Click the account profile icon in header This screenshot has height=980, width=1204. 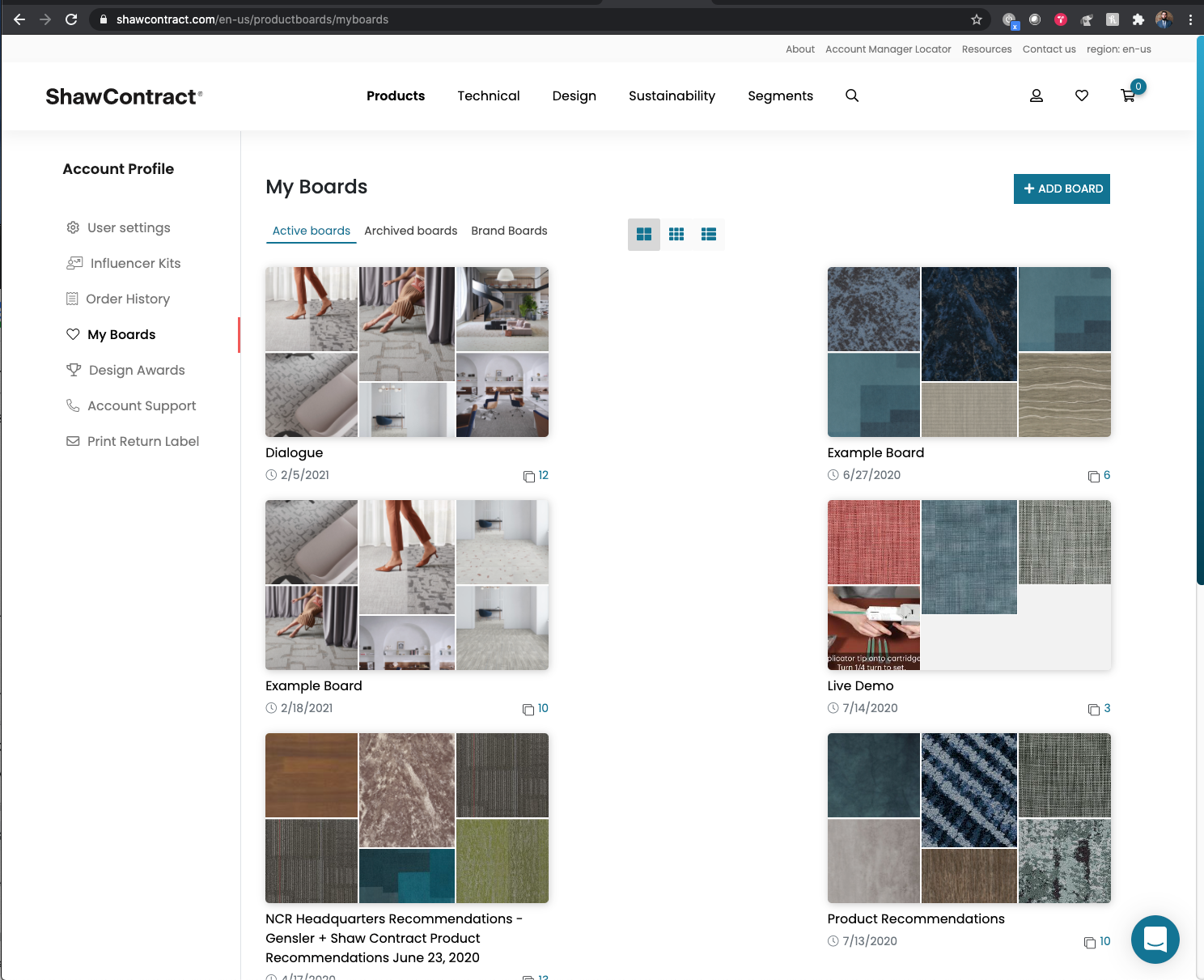[1036, 95]
